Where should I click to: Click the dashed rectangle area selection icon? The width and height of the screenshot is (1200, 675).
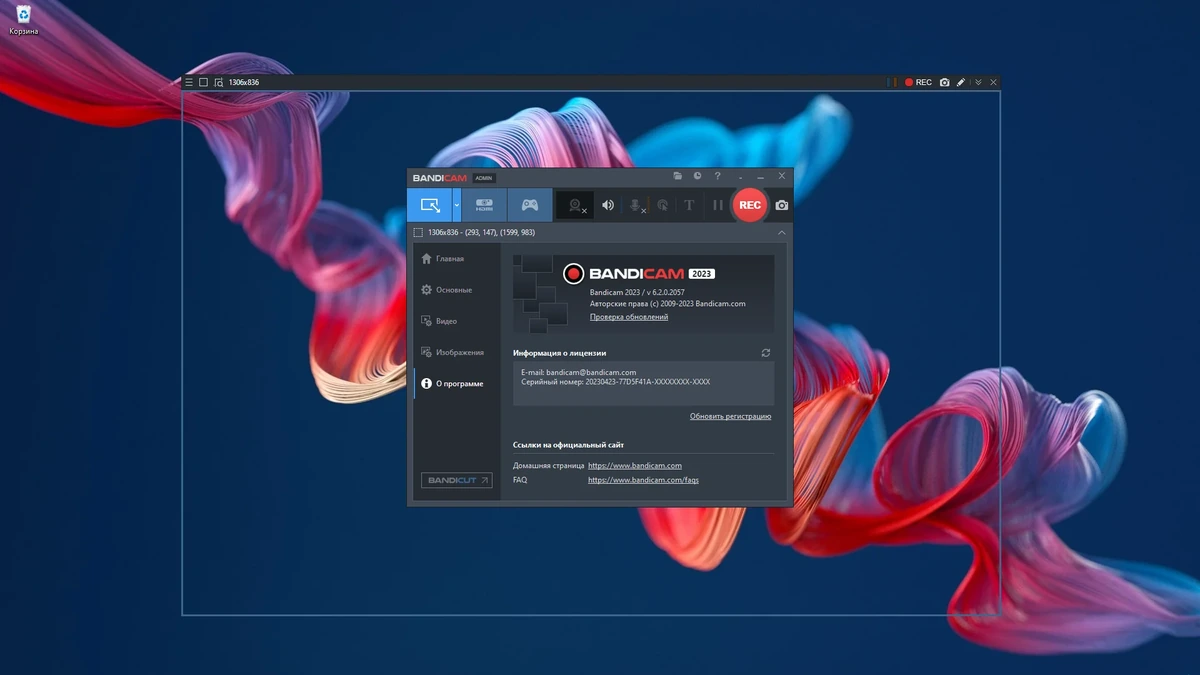tap(418, 232)
